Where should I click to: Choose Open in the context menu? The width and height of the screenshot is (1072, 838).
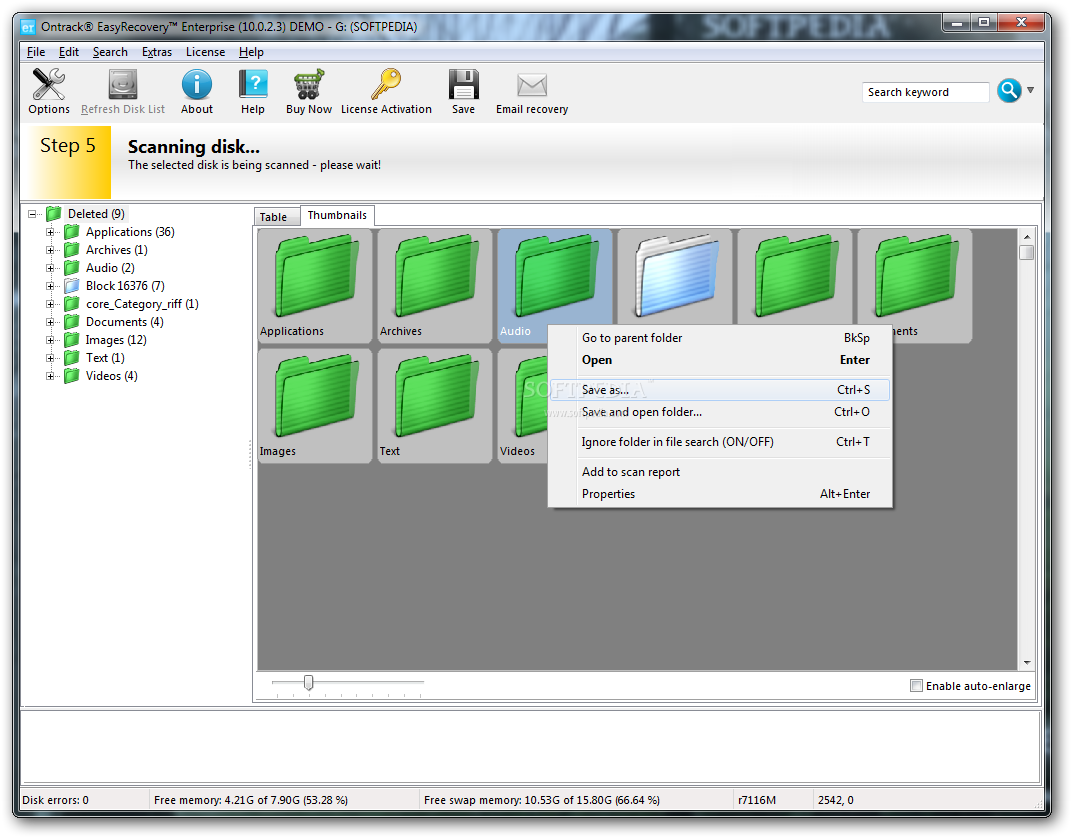tap(721, 360)
